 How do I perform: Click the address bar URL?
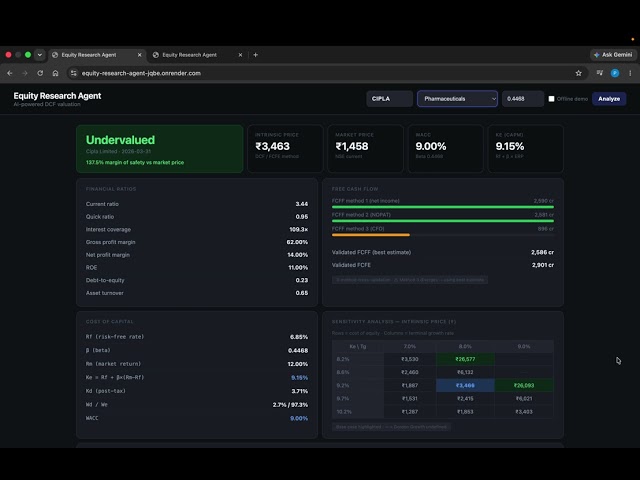click(141, 73)
